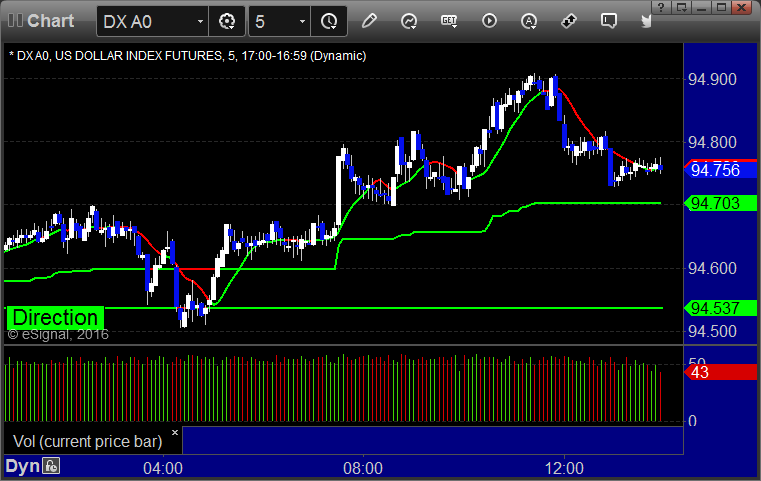Click the 94.703 green price marker
The image size is (761, 481).
pyautogui.click(x=720, y=203)
